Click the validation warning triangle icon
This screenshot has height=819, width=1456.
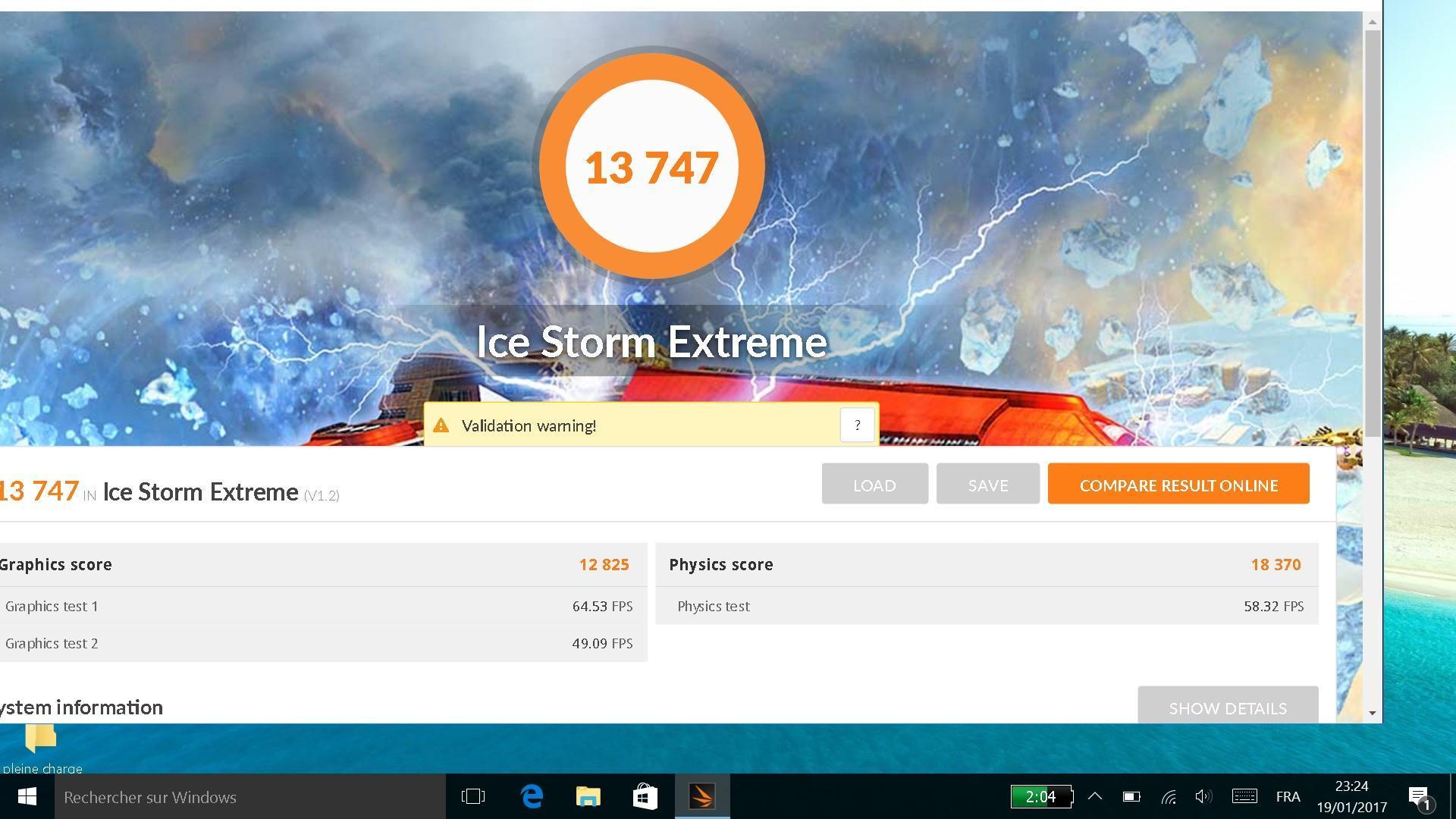coord(441,425)
